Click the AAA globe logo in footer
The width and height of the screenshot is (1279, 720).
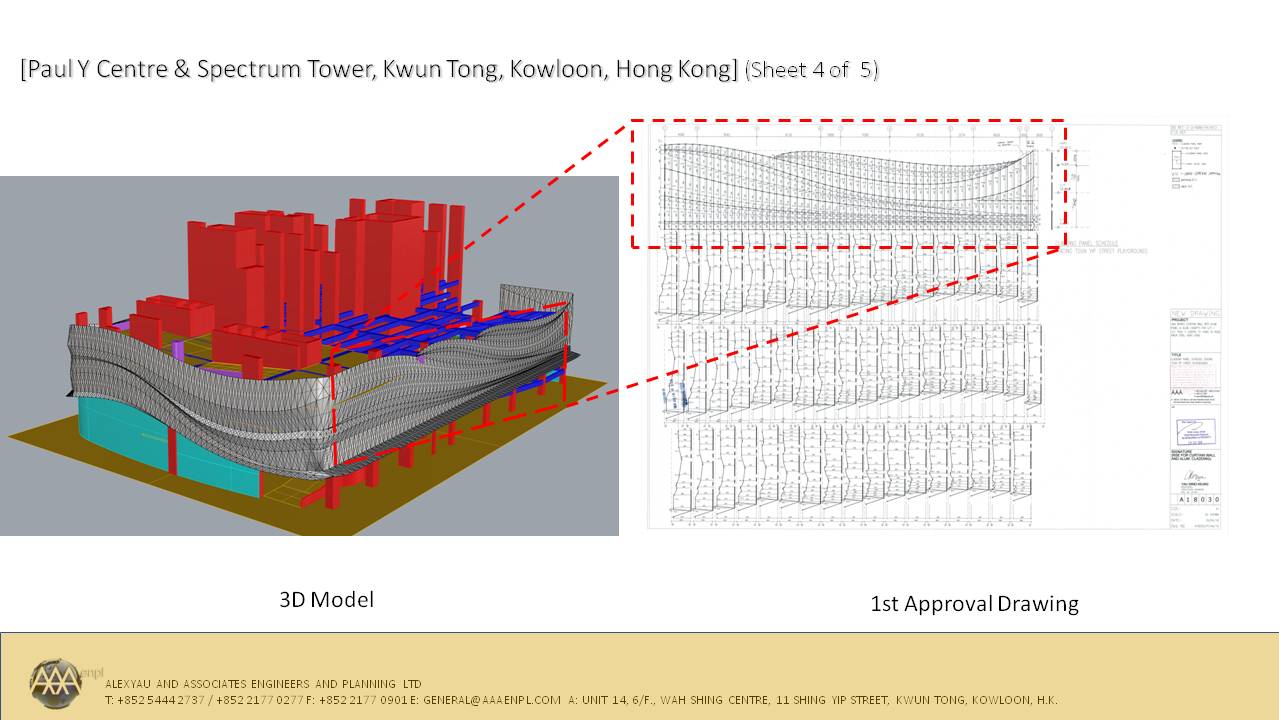pyautogui.click(x=55, y=680)
